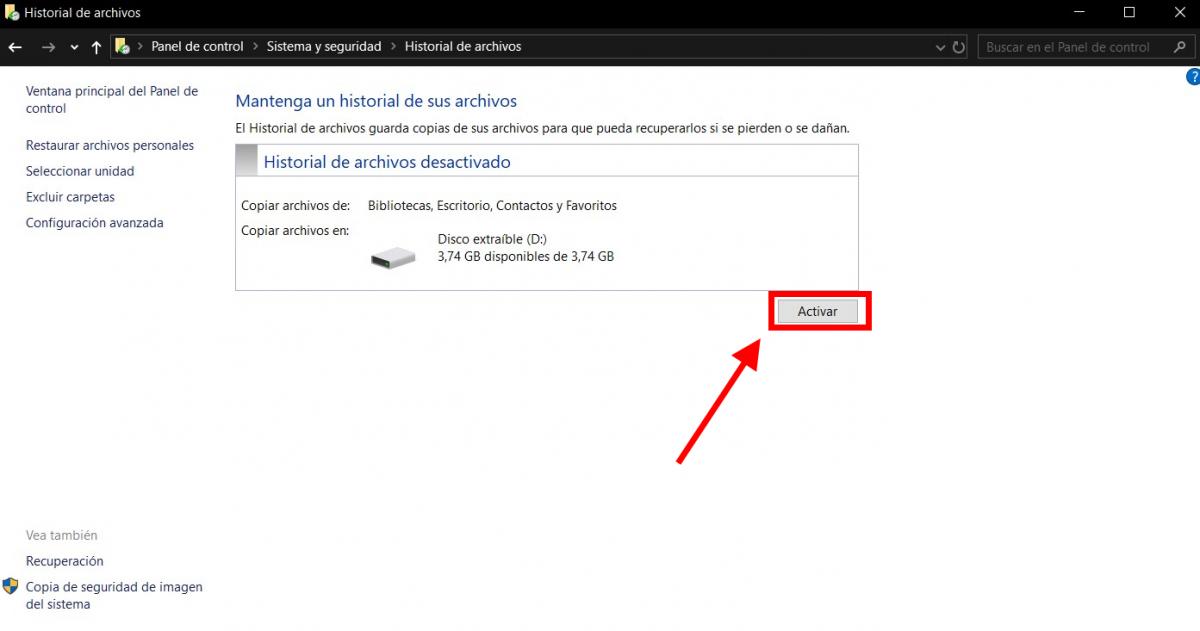
Task: Click the folder icon in address bar
Action: click(x=123, y=46)
